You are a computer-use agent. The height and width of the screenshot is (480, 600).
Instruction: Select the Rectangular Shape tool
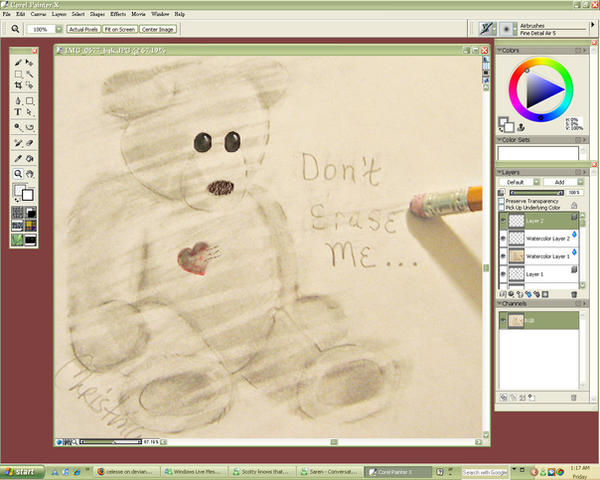(x=29, y=101)
